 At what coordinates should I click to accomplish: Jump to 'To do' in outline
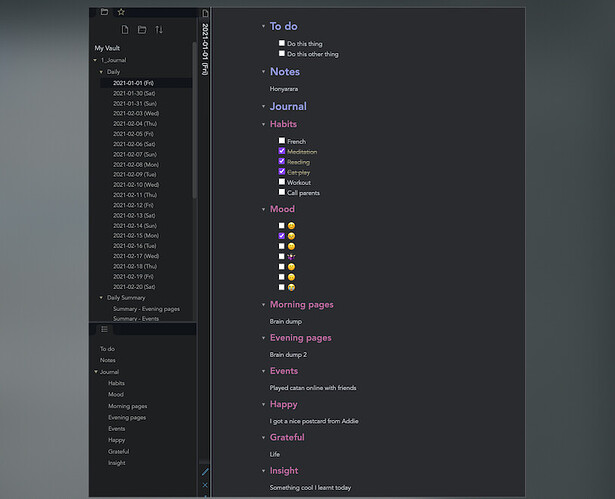[107, 349]
